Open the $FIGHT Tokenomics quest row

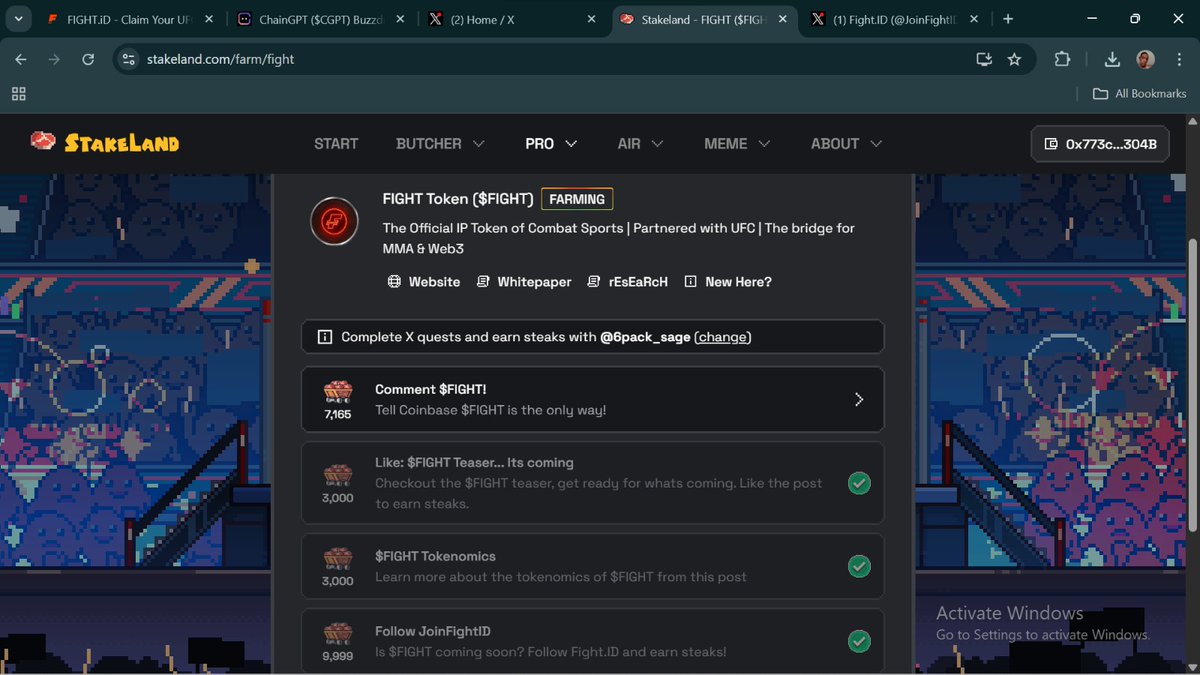(593, 566)
